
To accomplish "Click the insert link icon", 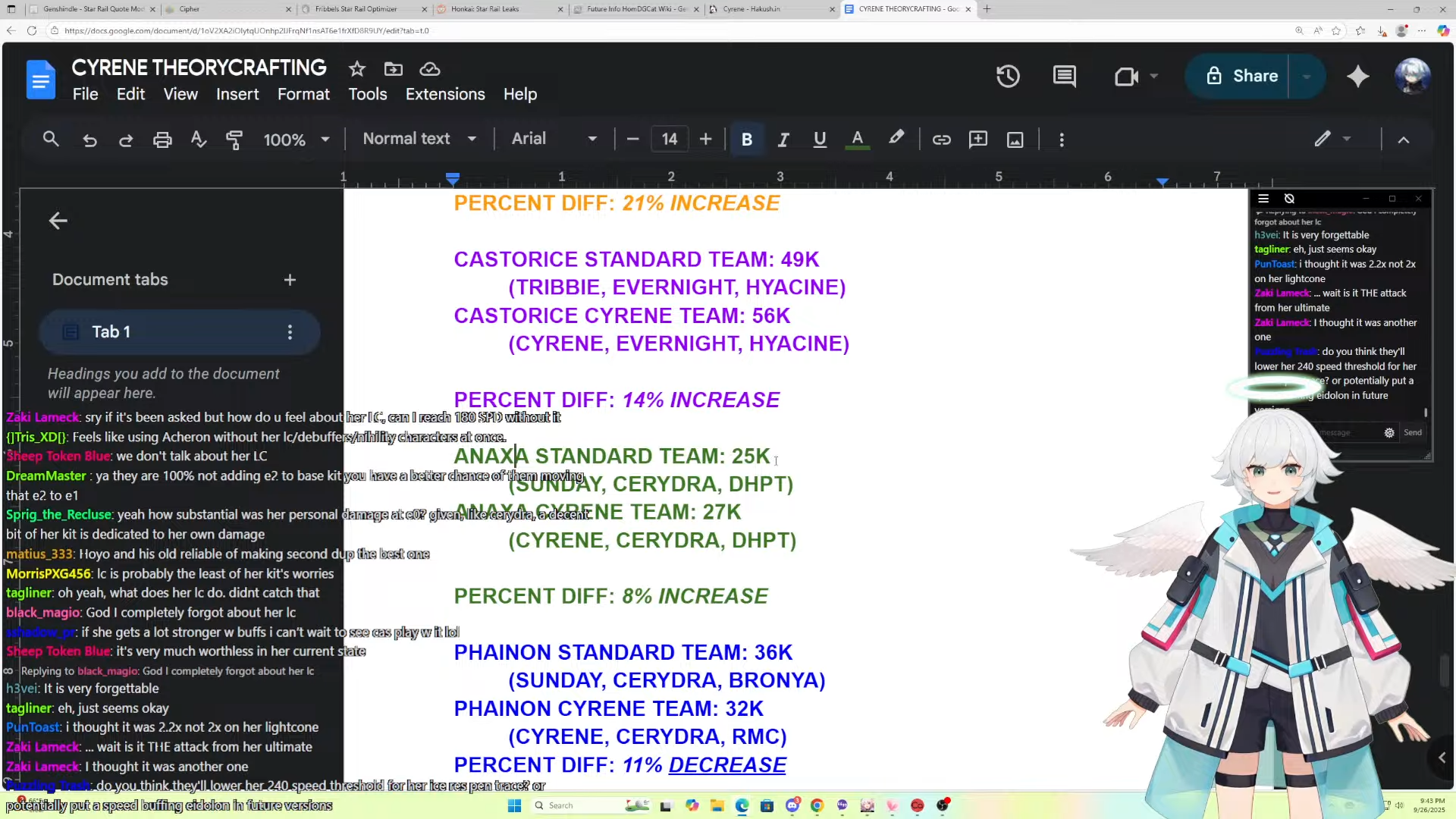I will [941, 140].
